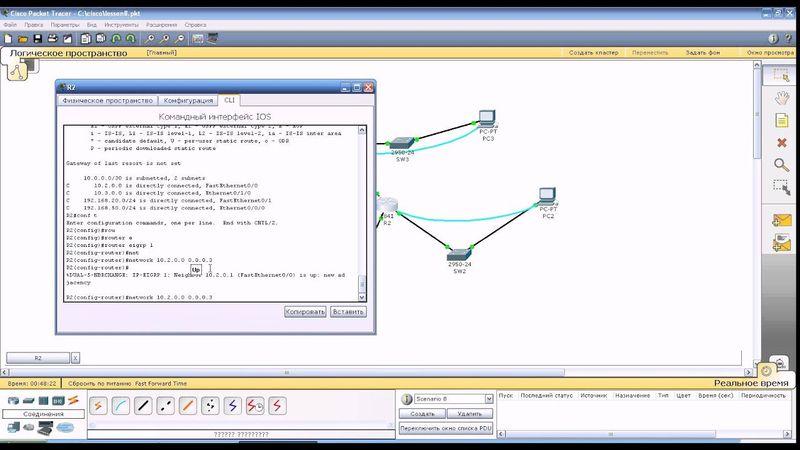Open the Activity Wizard icon
Screen dimensions: 800x450
pos(67,38)
